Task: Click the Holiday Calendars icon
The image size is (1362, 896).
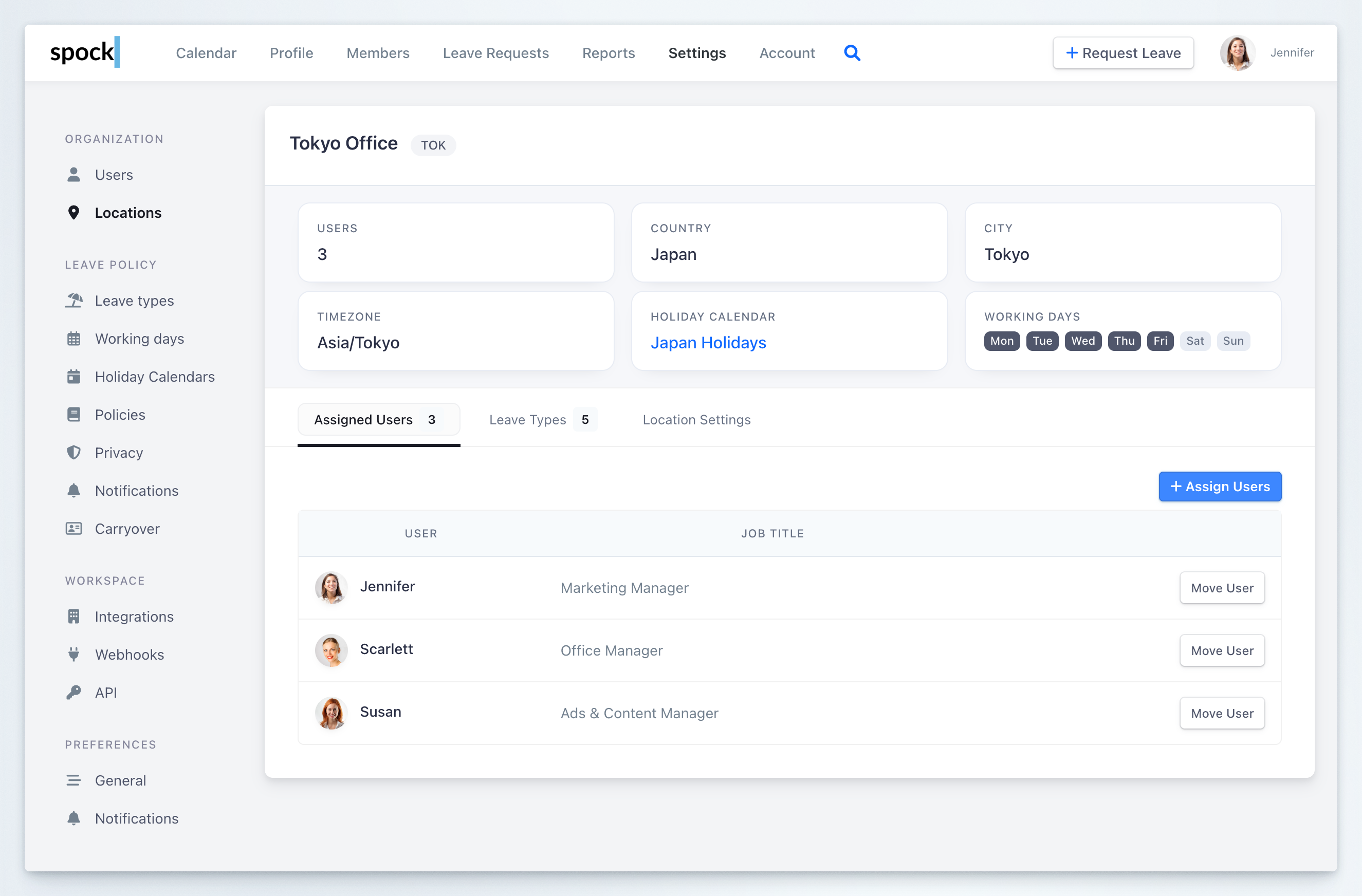Action: 74,377
